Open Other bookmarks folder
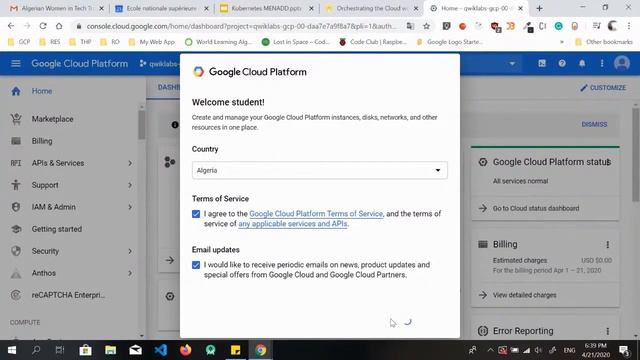640x360 pixels. tap(603, 42)
